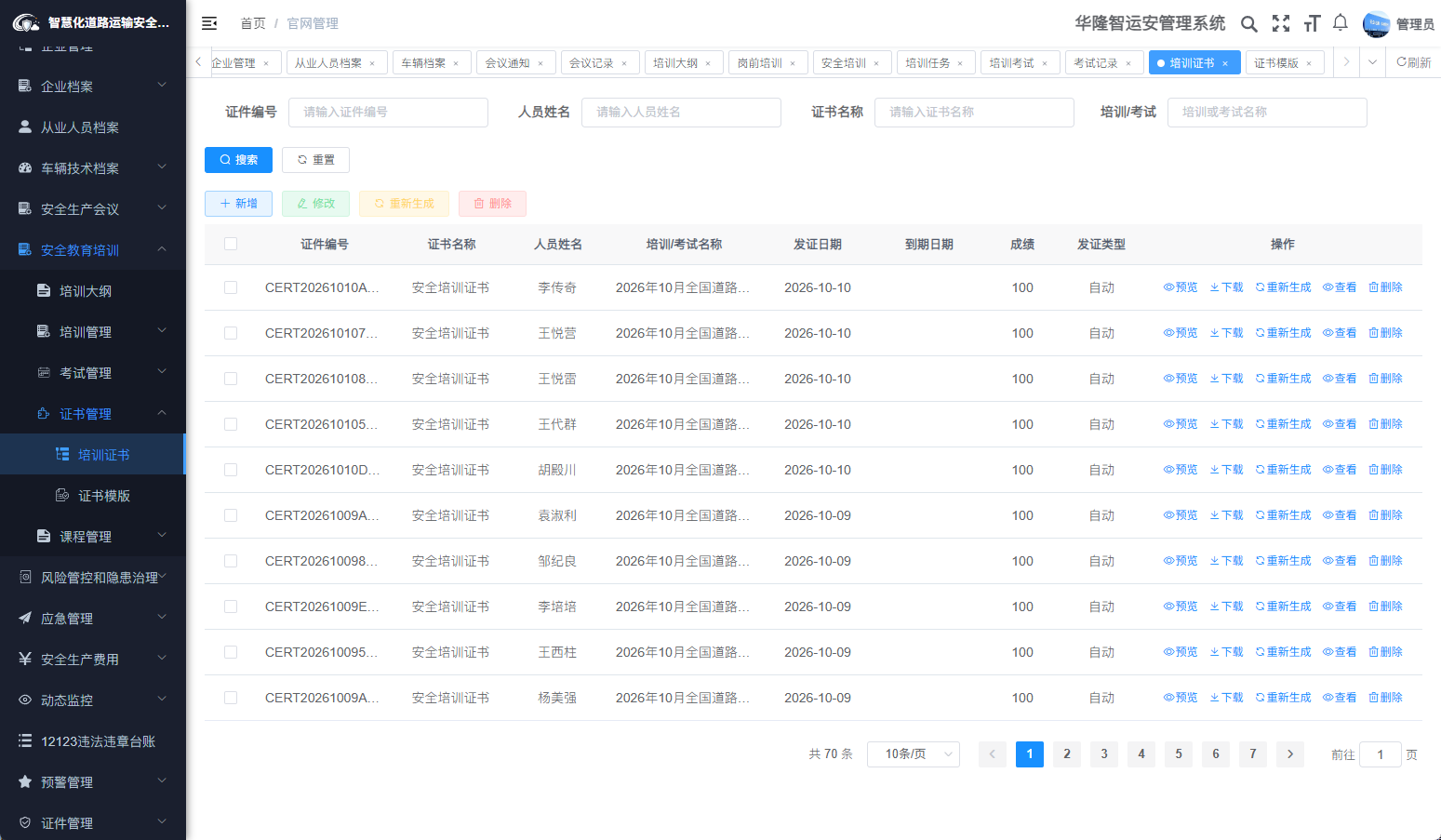Go to next page arrow in pagination
Viewport: 1441px width, 840px height.
pos(1290,754)
